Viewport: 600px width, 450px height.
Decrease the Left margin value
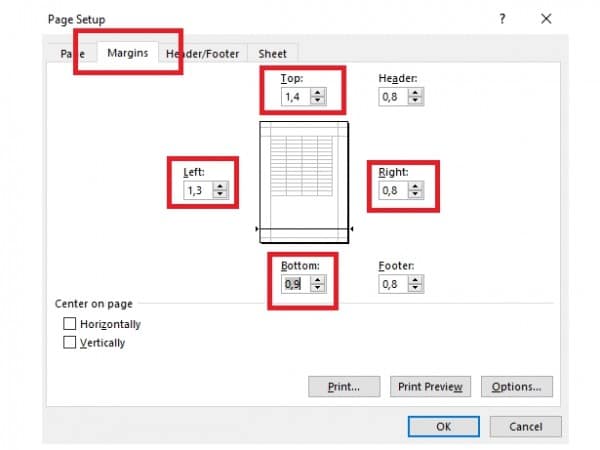tap(220, 194)
